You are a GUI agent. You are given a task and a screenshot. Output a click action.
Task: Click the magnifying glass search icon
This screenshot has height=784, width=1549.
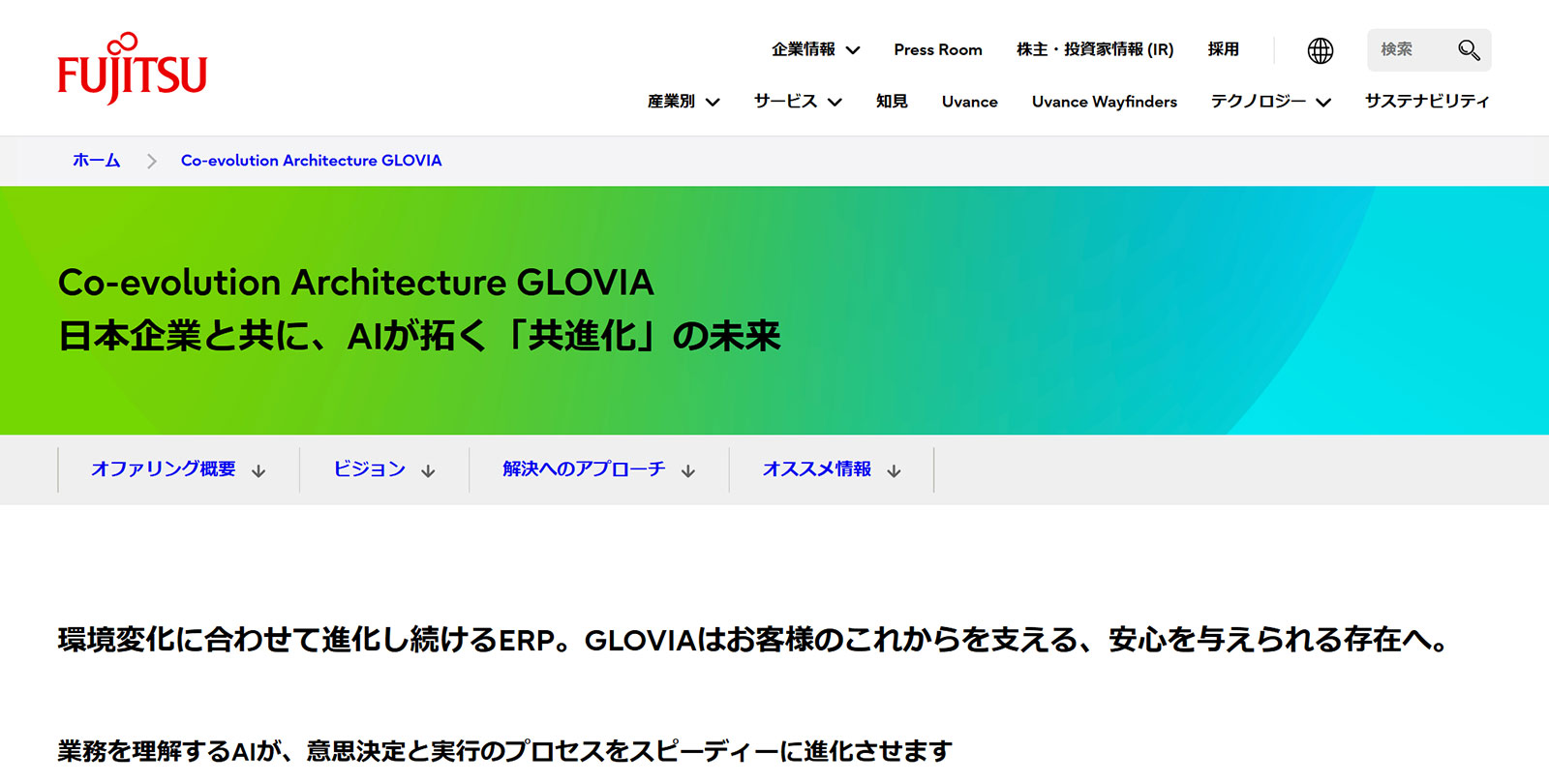click(x=1469, y=50)
